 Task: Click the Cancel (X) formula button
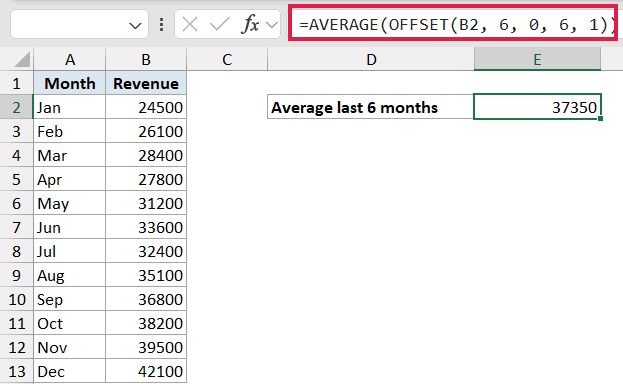tap(190, 25)
